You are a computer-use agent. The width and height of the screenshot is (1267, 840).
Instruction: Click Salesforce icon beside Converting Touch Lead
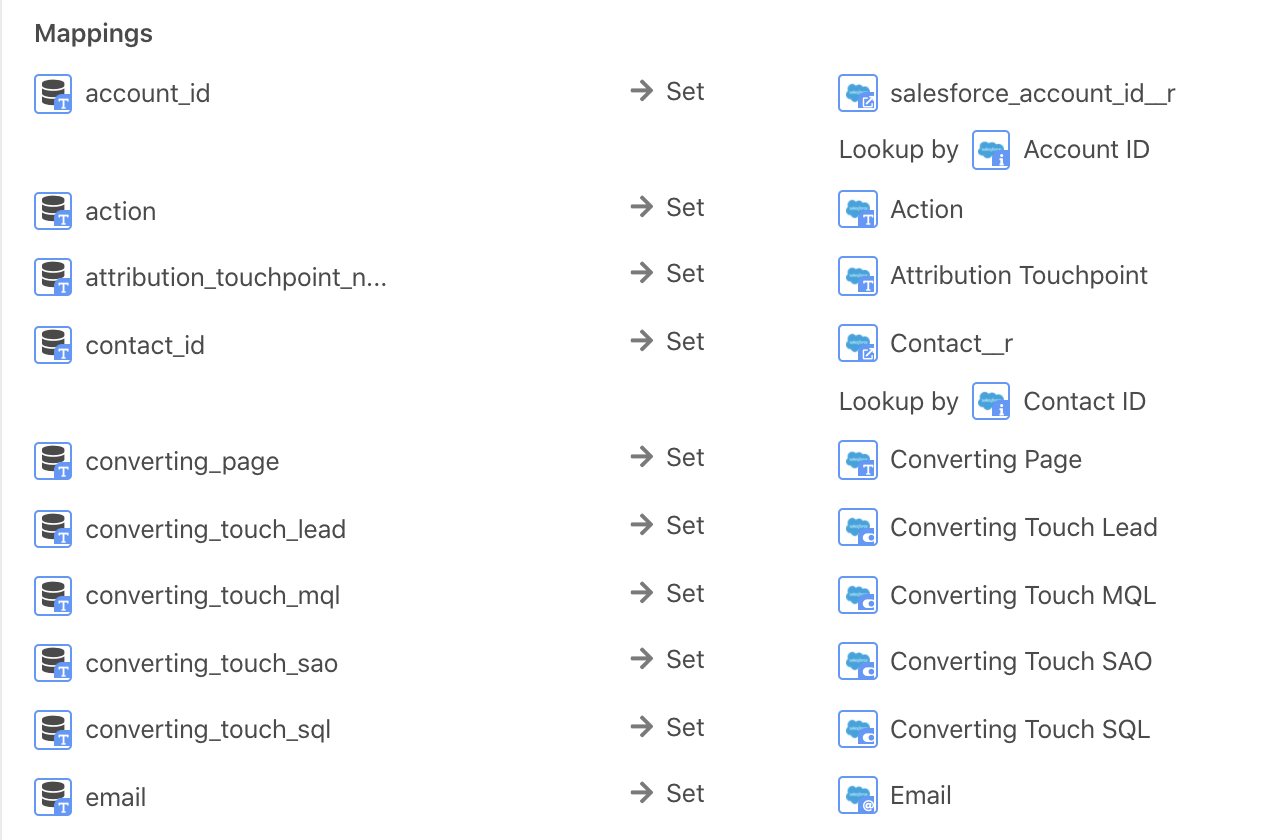pyautogui.click(x=858, y=528)
